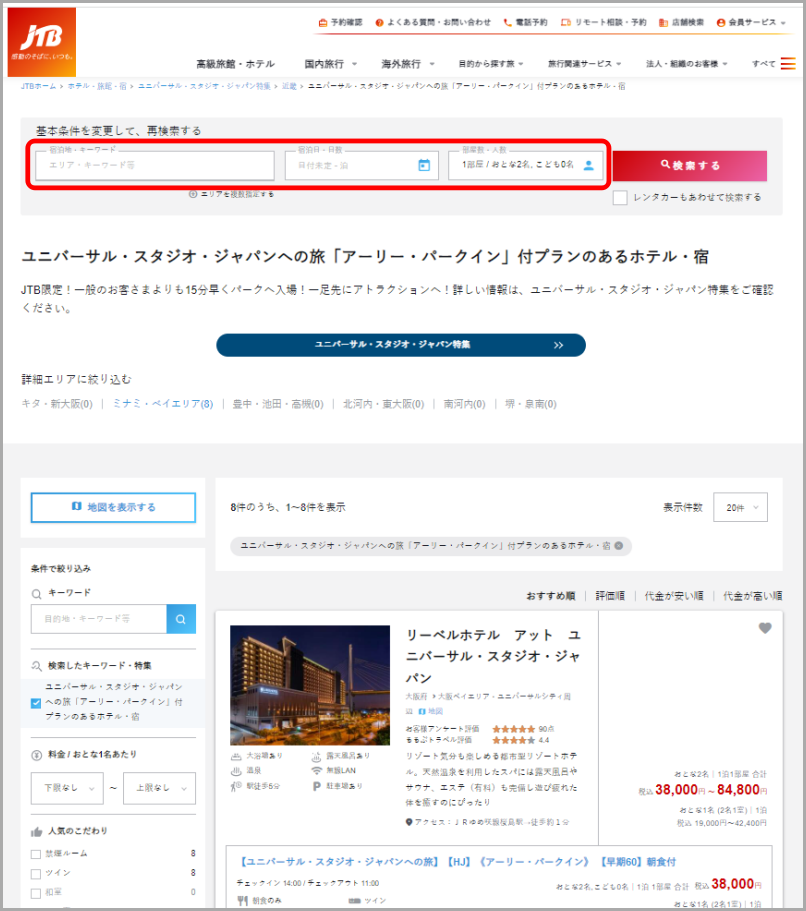The height and width of the screenshot is (911, 806).
Task: Click the エリア・キーワード等 input field
Action: click(155, 165)
